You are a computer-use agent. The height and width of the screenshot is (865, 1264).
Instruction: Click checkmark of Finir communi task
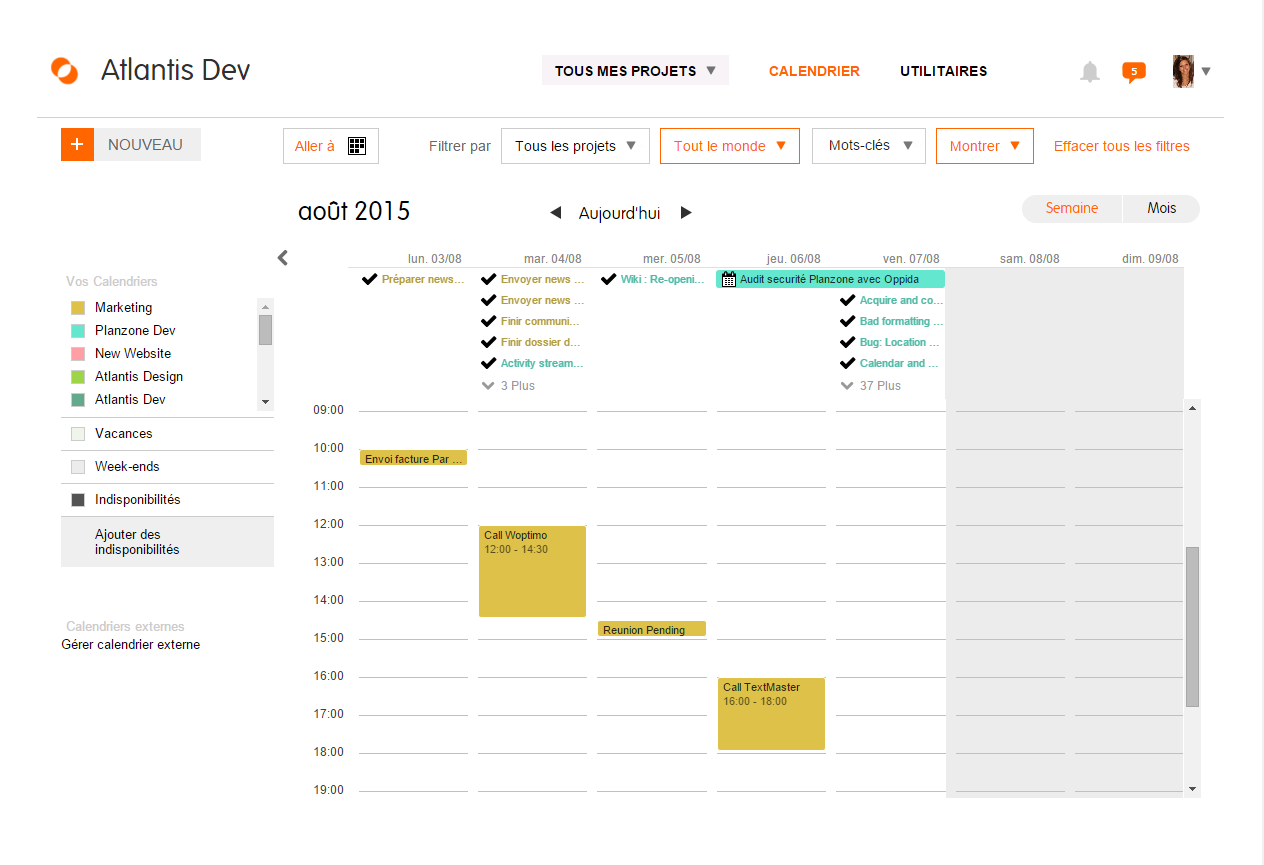489,321
